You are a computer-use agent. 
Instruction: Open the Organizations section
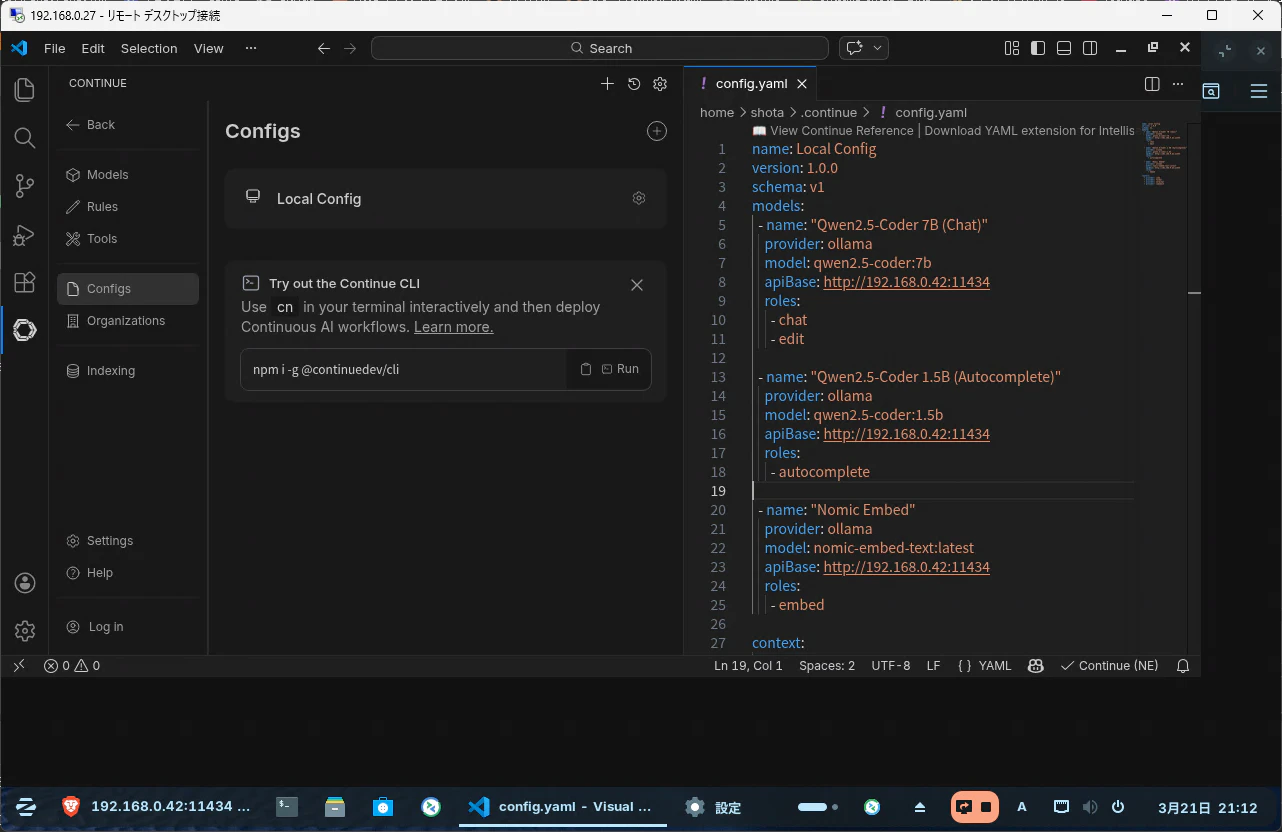[128, 321]
